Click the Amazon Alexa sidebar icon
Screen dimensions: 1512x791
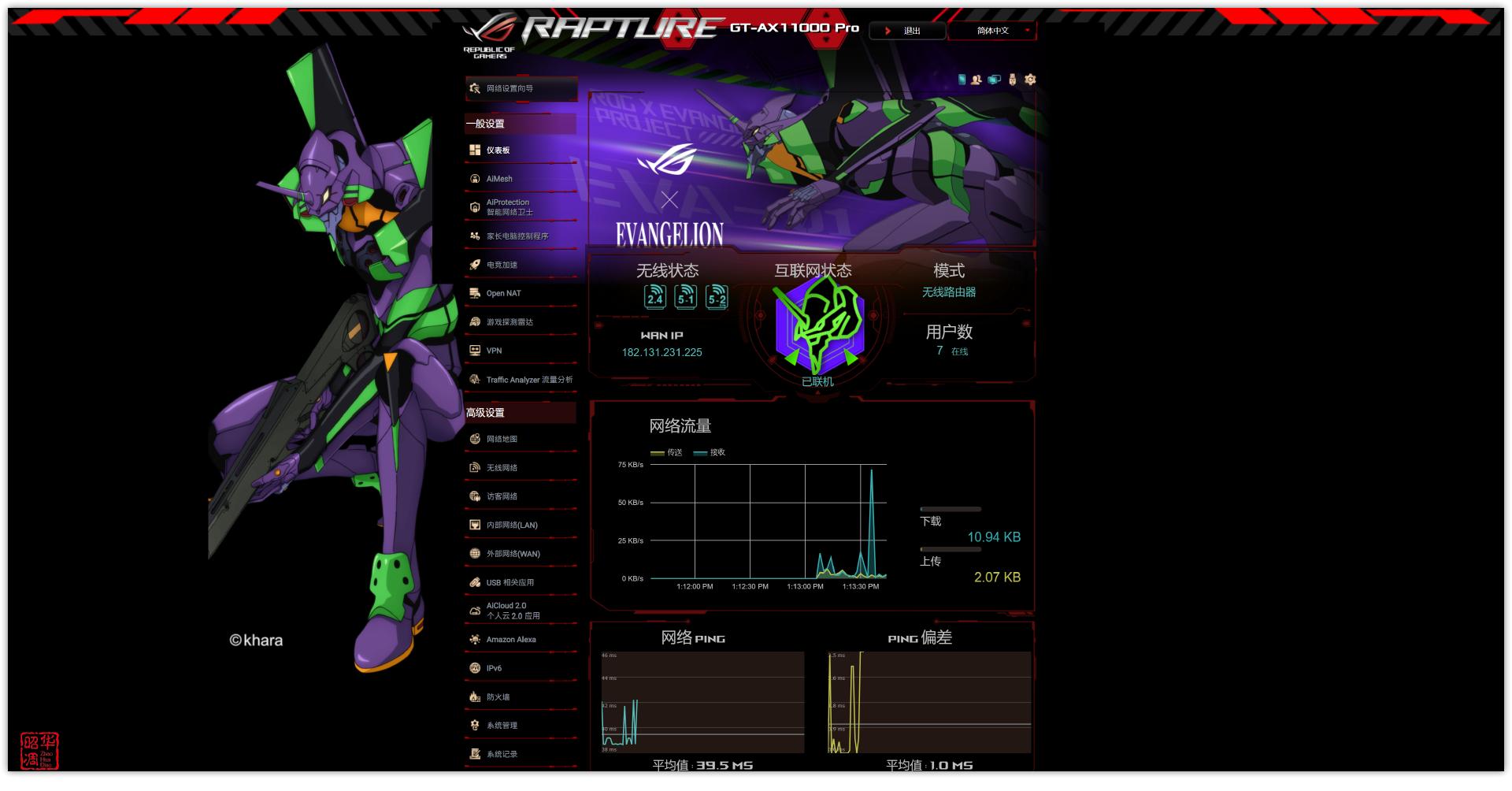coord(475,640)
